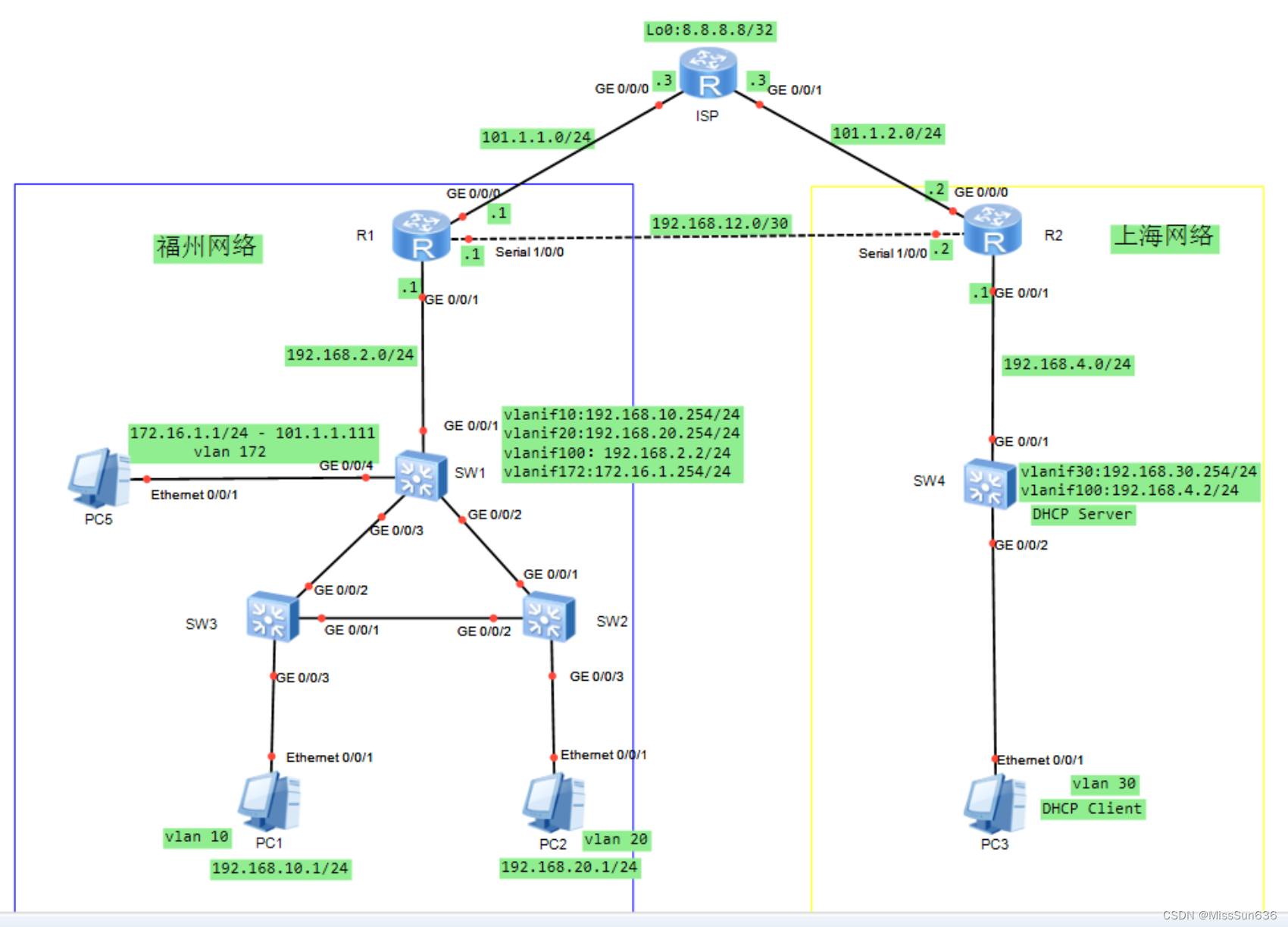Click the SW3 switch icon

273,616
